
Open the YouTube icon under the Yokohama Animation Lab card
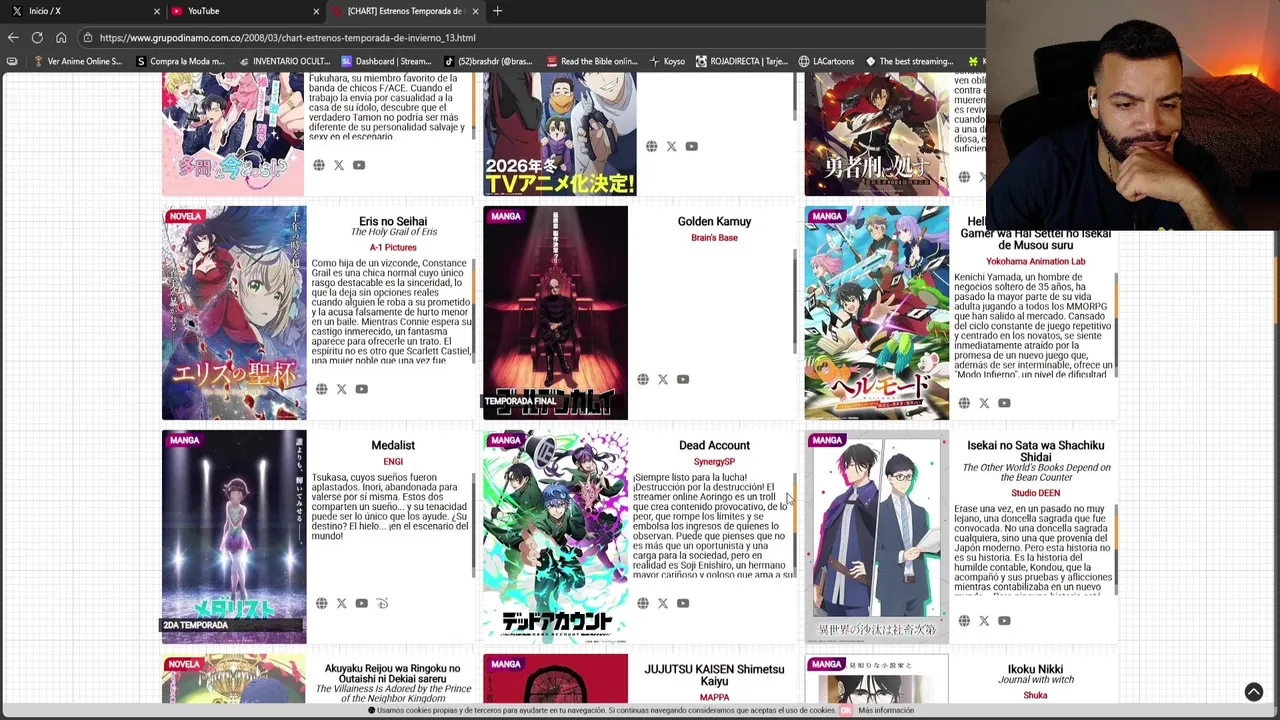pos(1004,403)
